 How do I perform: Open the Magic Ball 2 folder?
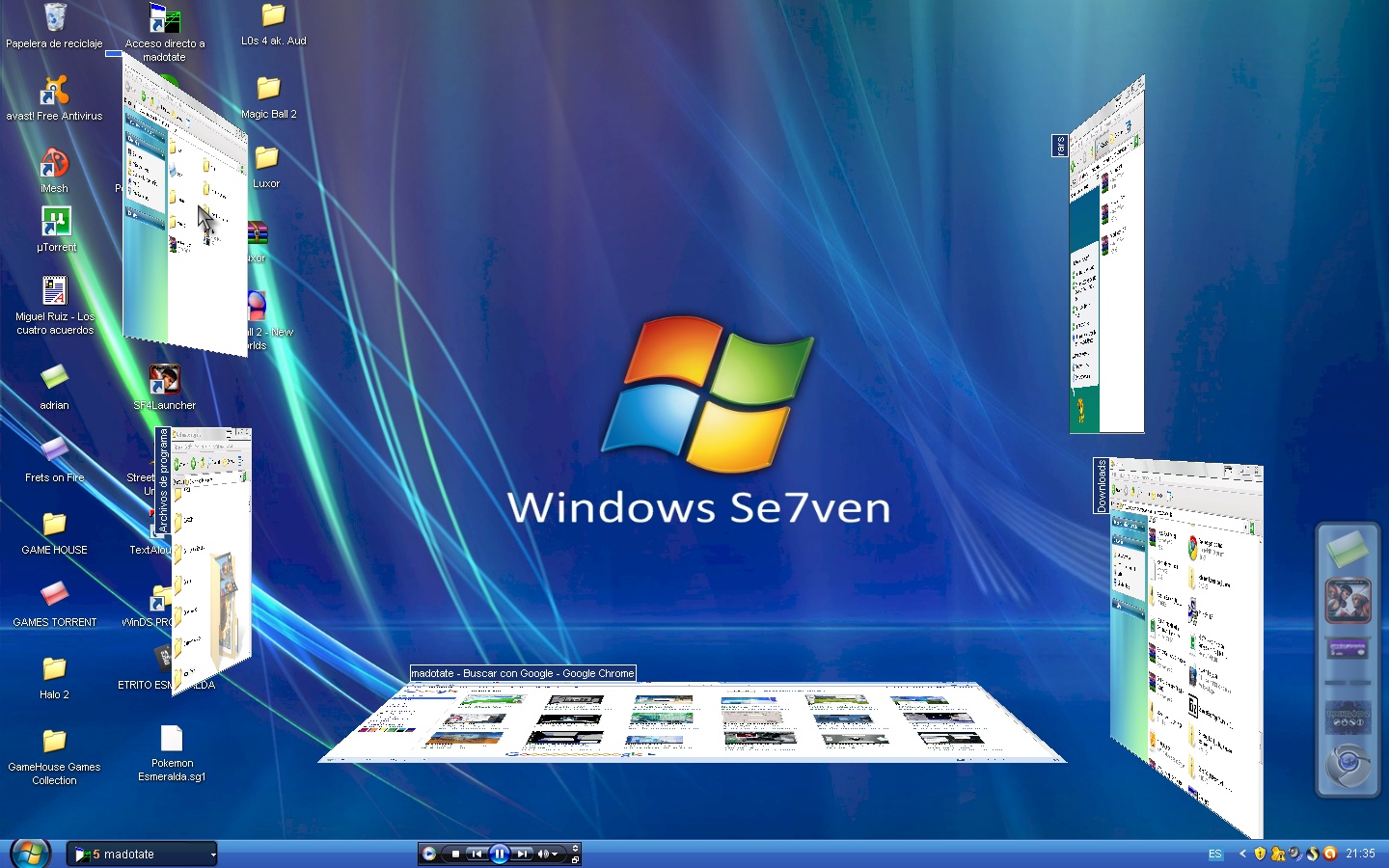click(x=269, y=97)
